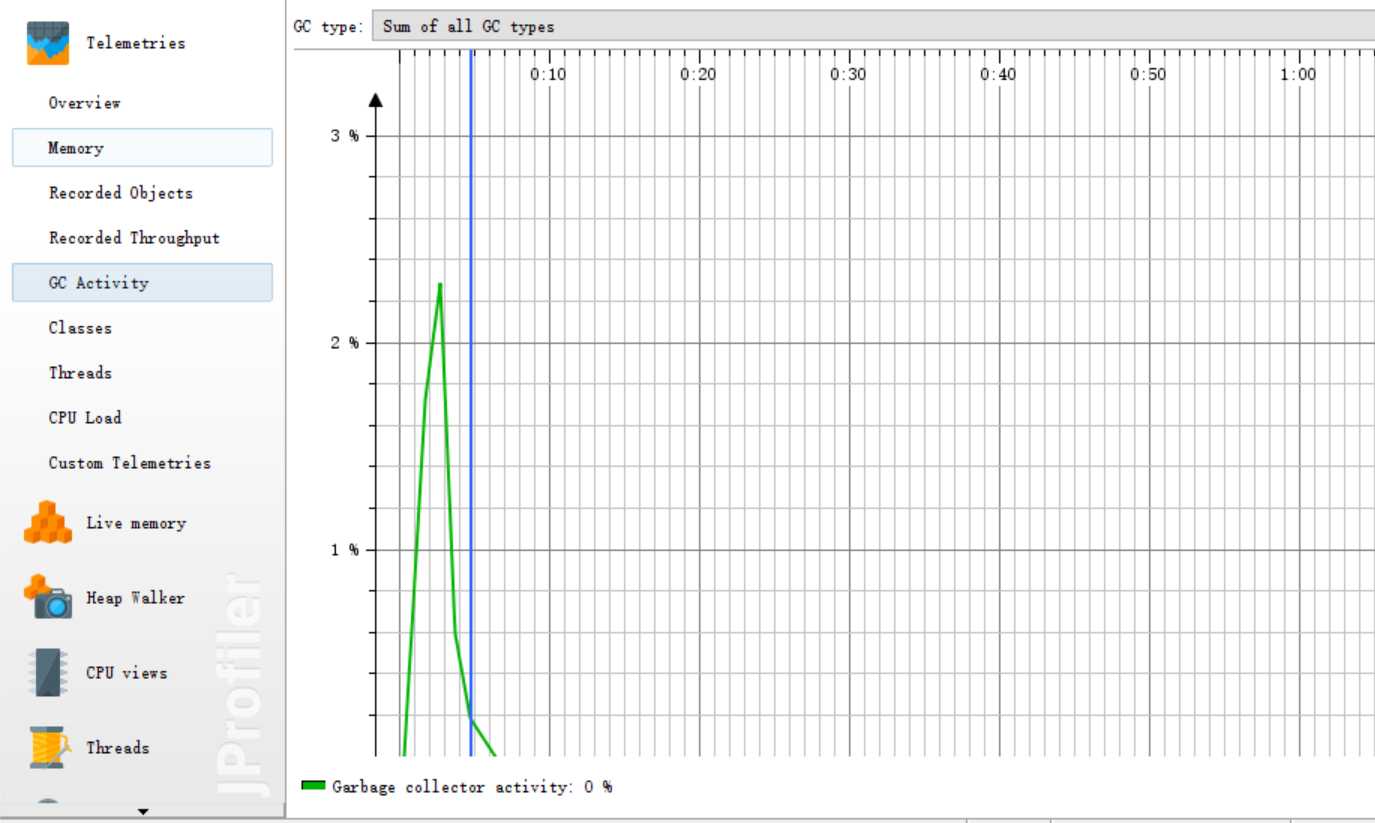1375x823 pixels.
Task: Click the 0:50 time axis label
Action: (x=1149, y=75)
